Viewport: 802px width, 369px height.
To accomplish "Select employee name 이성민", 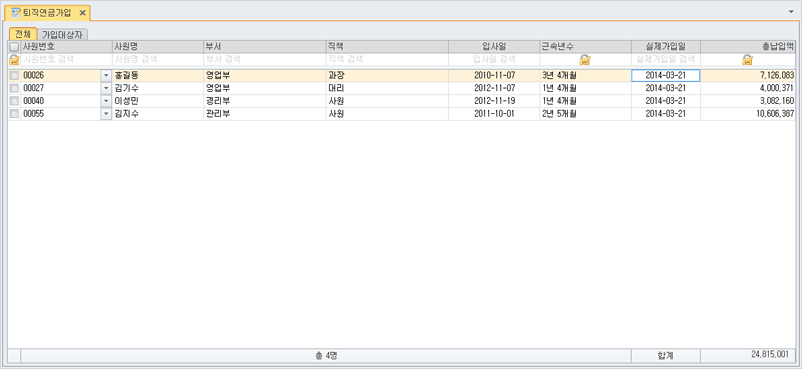I will pos(126,101).
